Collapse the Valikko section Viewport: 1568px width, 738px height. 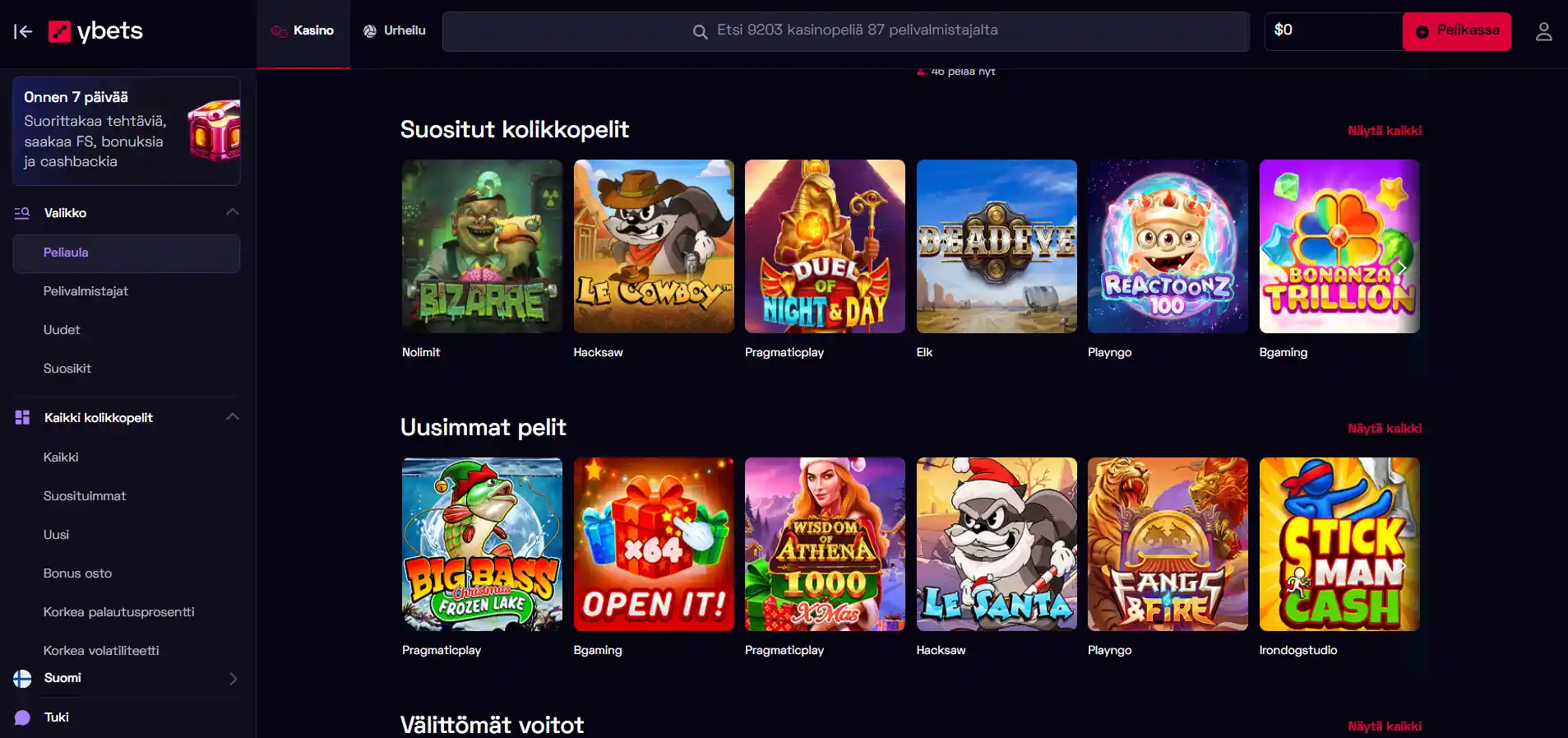click(233, 212)
